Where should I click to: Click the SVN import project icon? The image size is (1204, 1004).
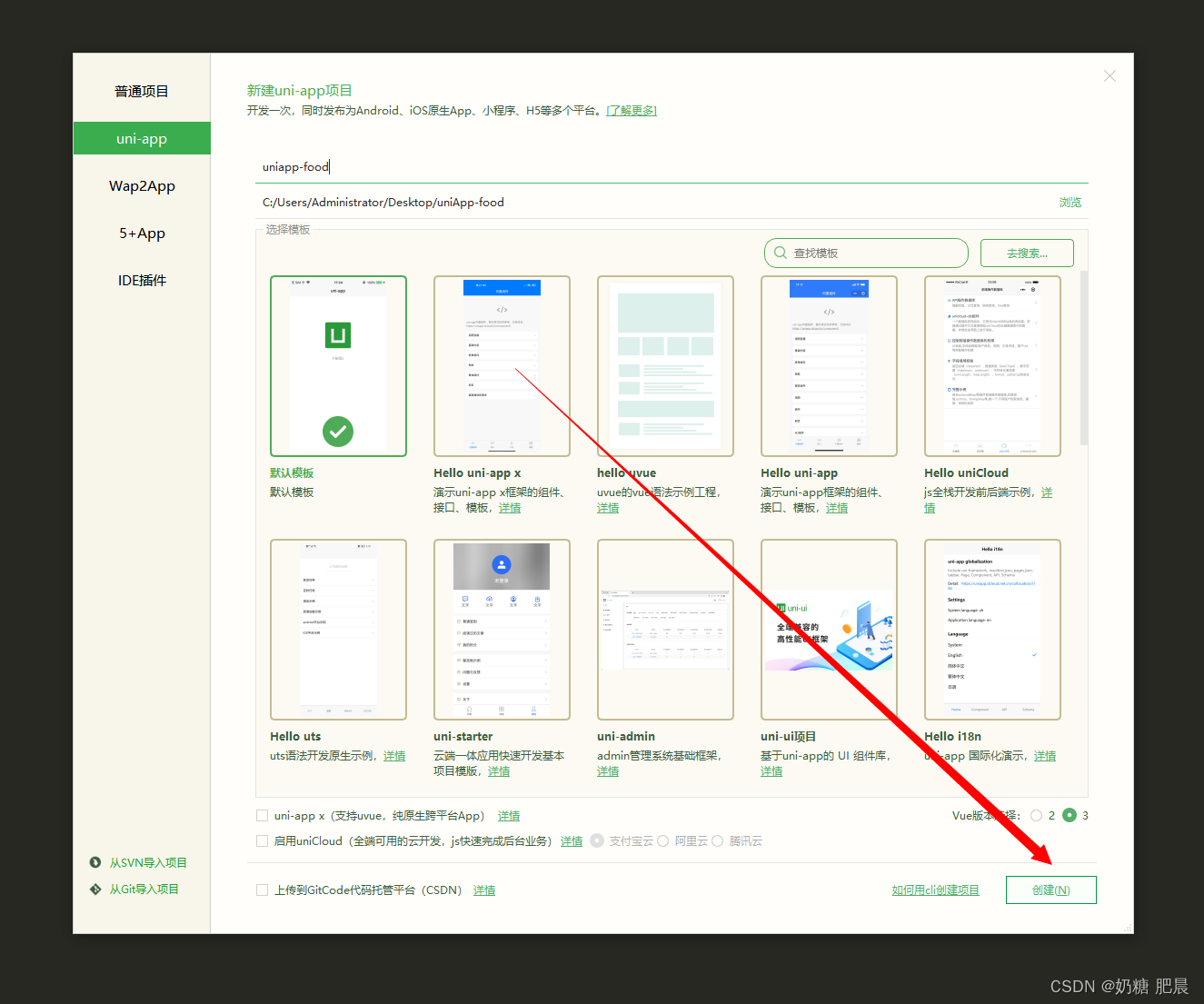point(95,862)
